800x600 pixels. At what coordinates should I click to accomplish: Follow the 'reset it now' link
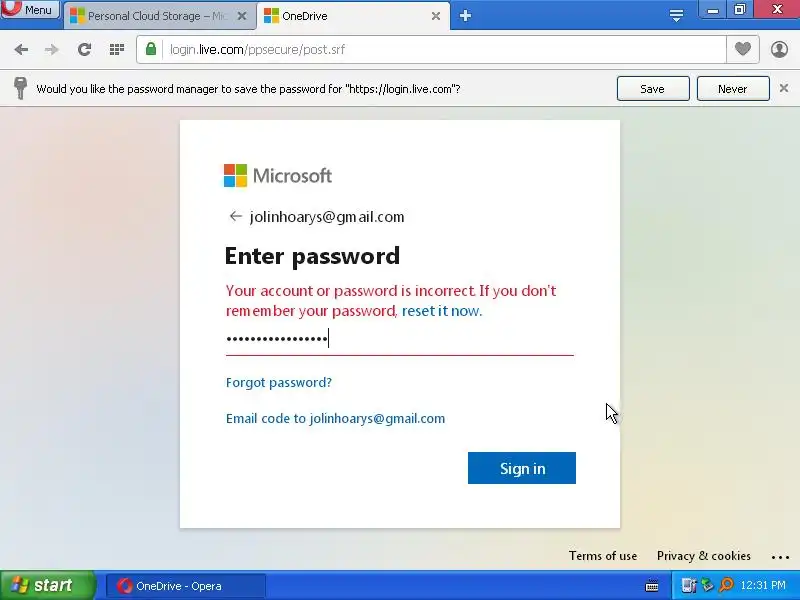tap(442, 311)
